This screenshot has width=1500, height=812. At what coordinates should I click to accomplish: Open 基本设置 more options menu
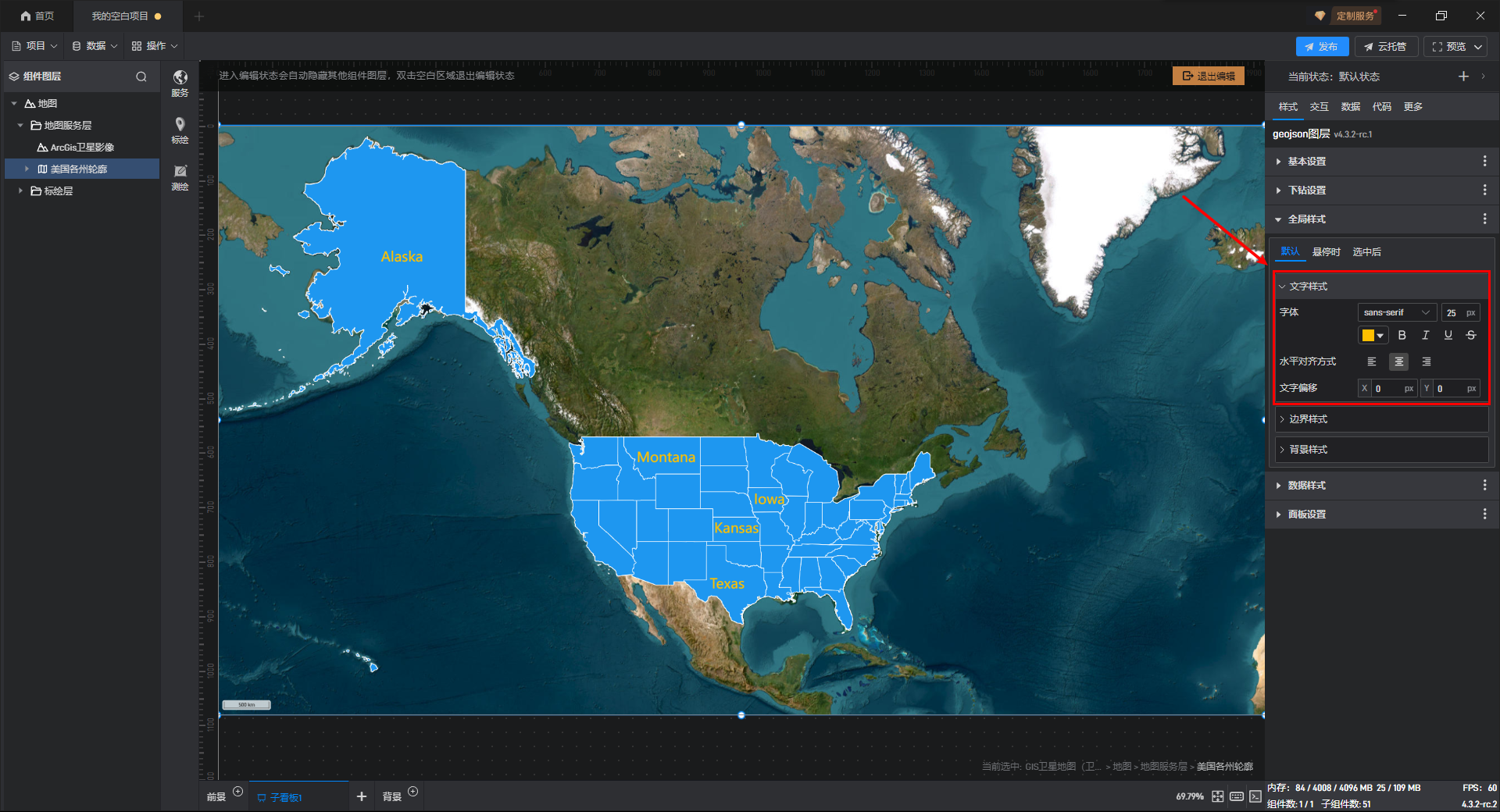pyautogui.click(x=1484, y=161)
